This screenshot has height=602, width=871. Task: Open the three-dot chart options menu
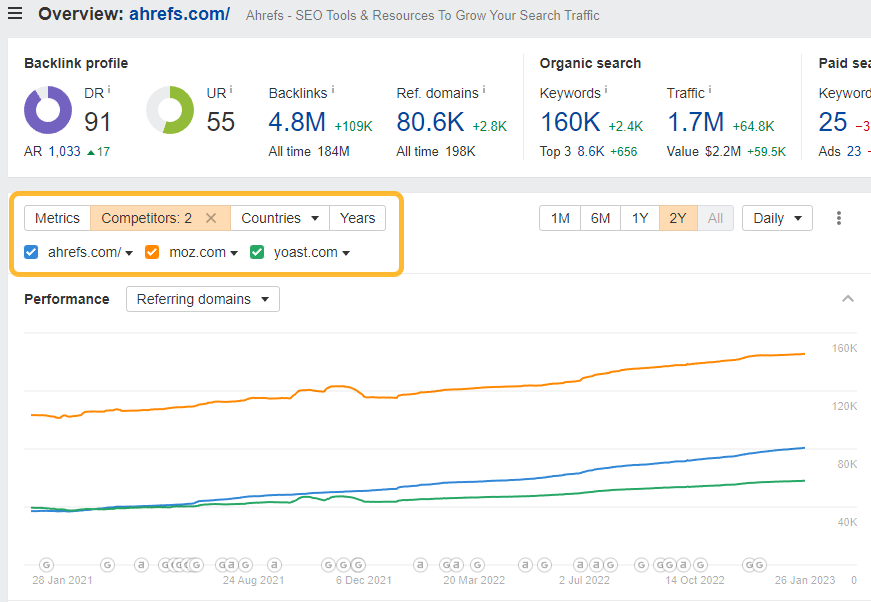839,217
